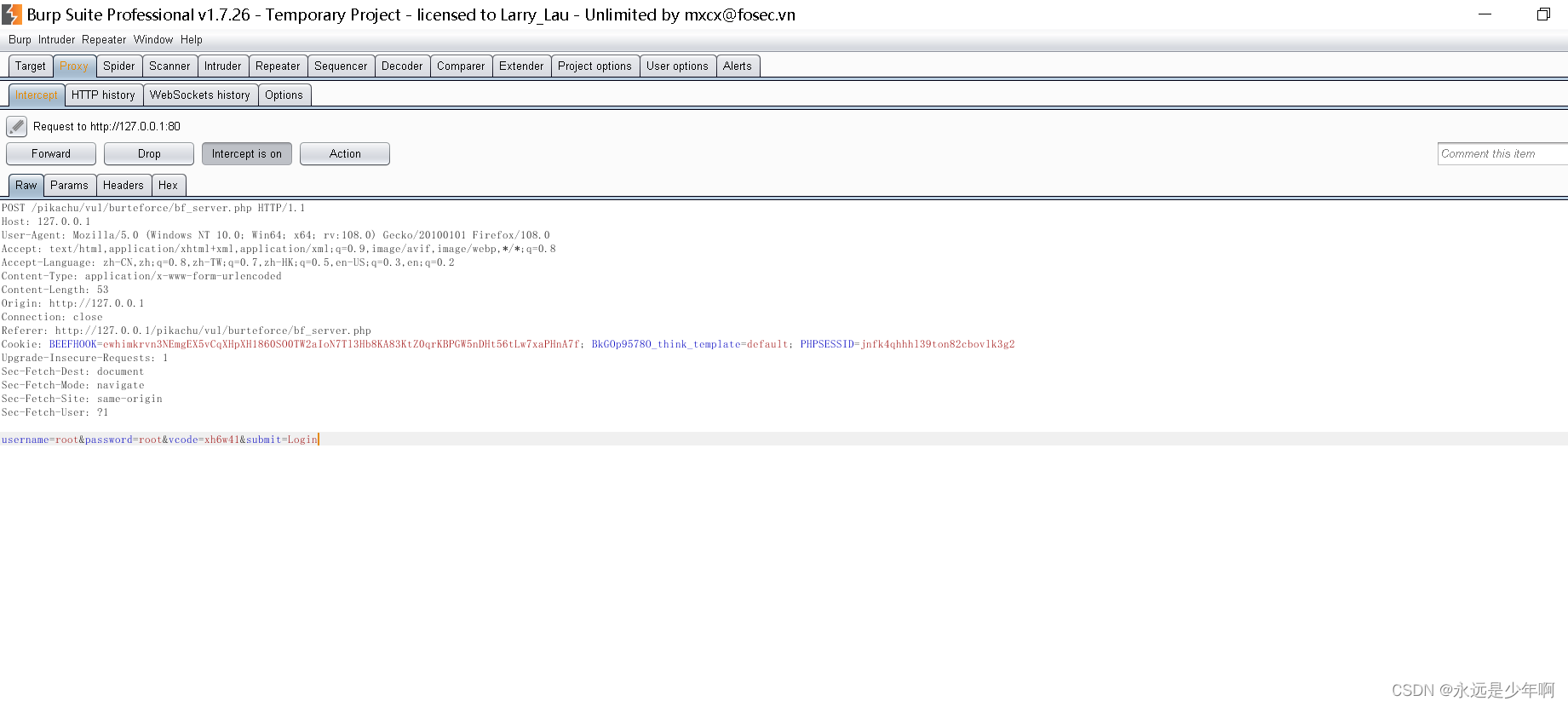This screenshot has width=1568, height=707.
Task: Open the proxy Options sub-tab
Action: coord(284,95)
